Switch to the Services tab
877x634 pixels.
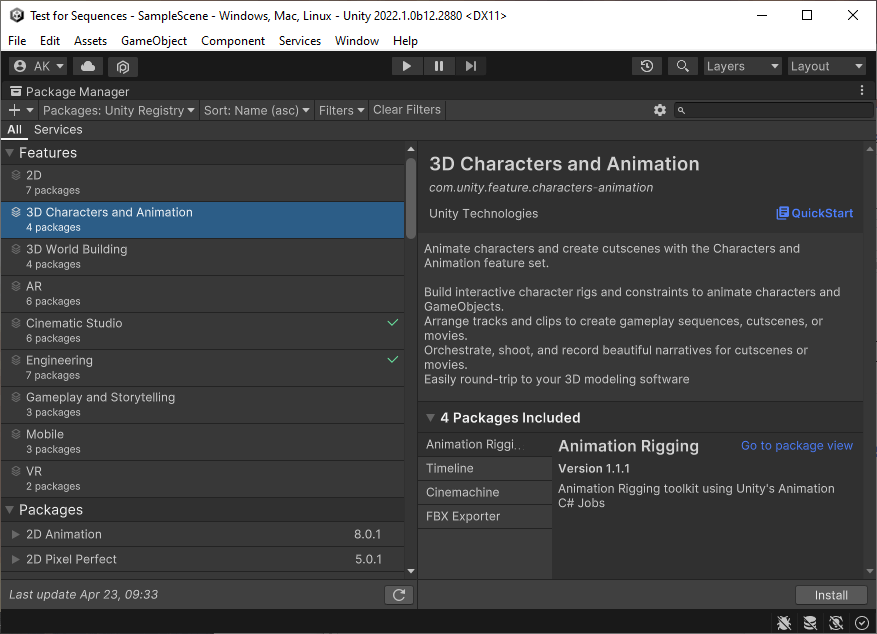(58, 130)
